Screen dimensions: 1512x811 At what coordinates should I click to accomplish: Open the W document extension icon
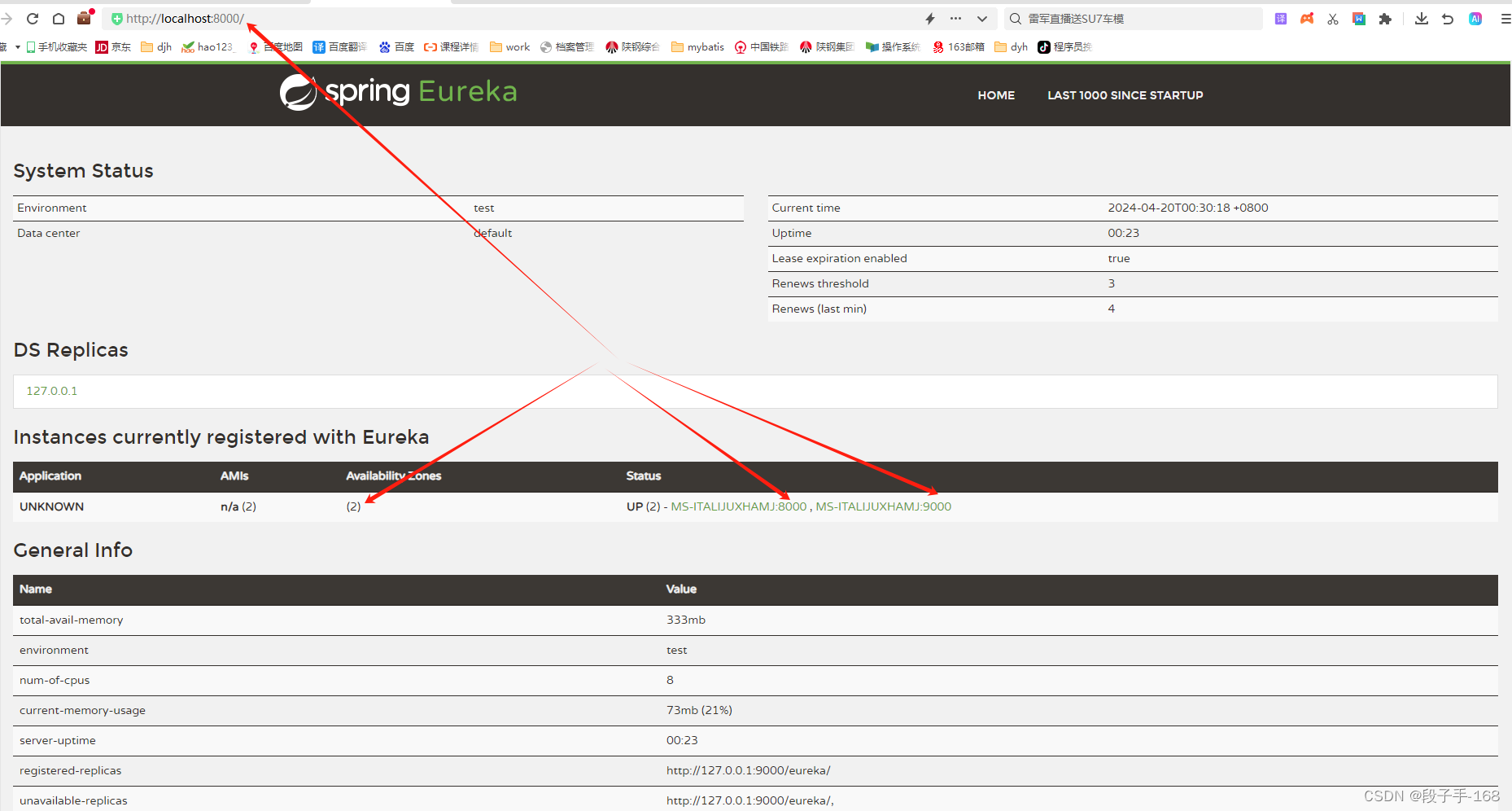(x=1359, y=19)
